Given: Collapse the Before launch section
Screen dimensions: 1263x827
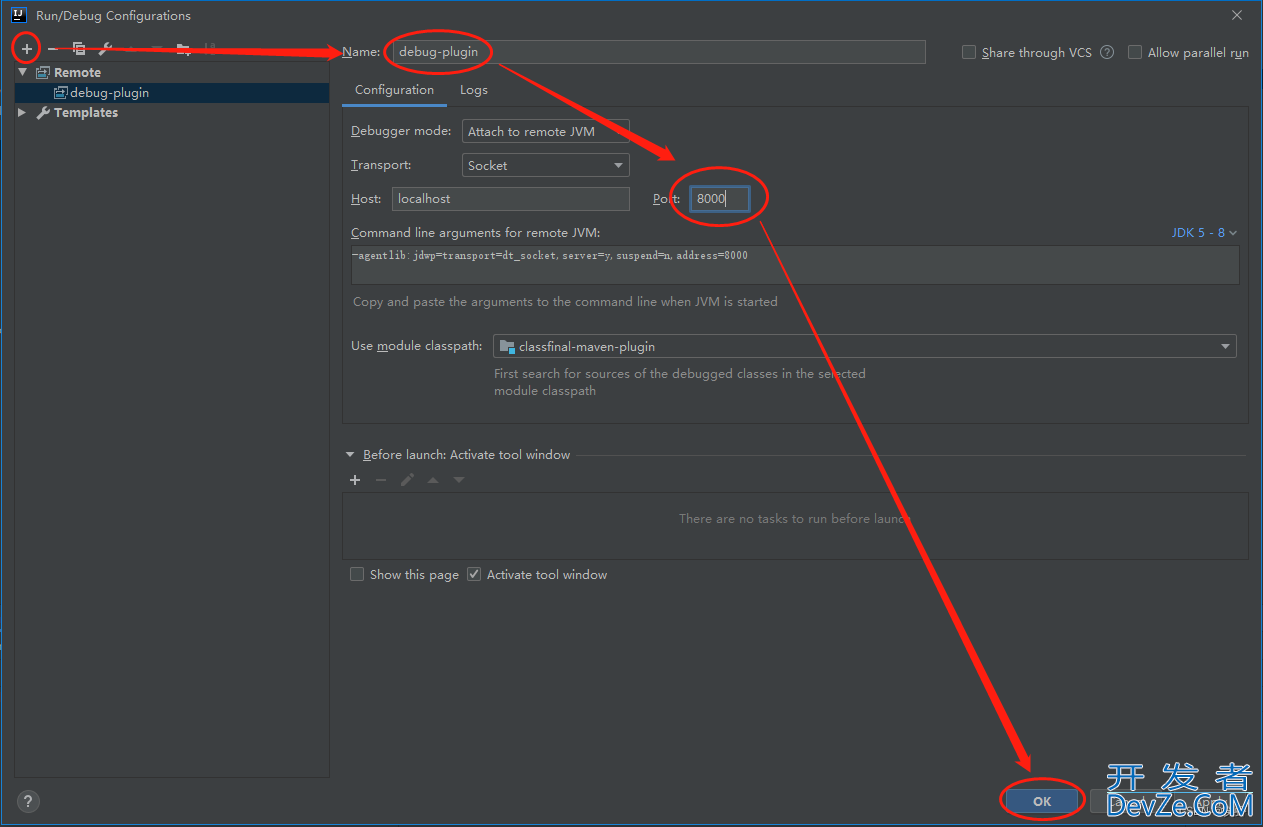Looking at the screenshot, I should pos(350,454).
